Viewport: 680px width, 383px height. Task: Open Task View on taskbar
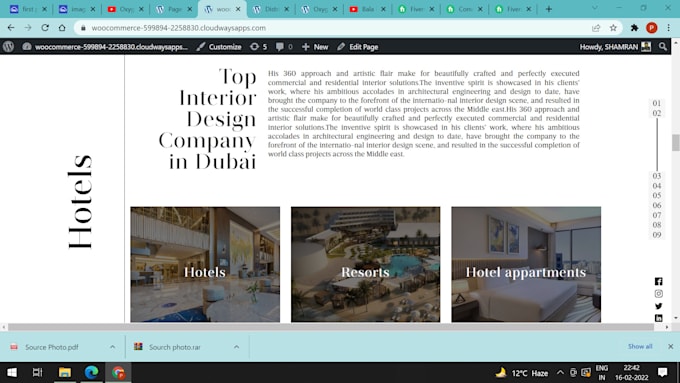pyautogui.click(x=38, y=372)
